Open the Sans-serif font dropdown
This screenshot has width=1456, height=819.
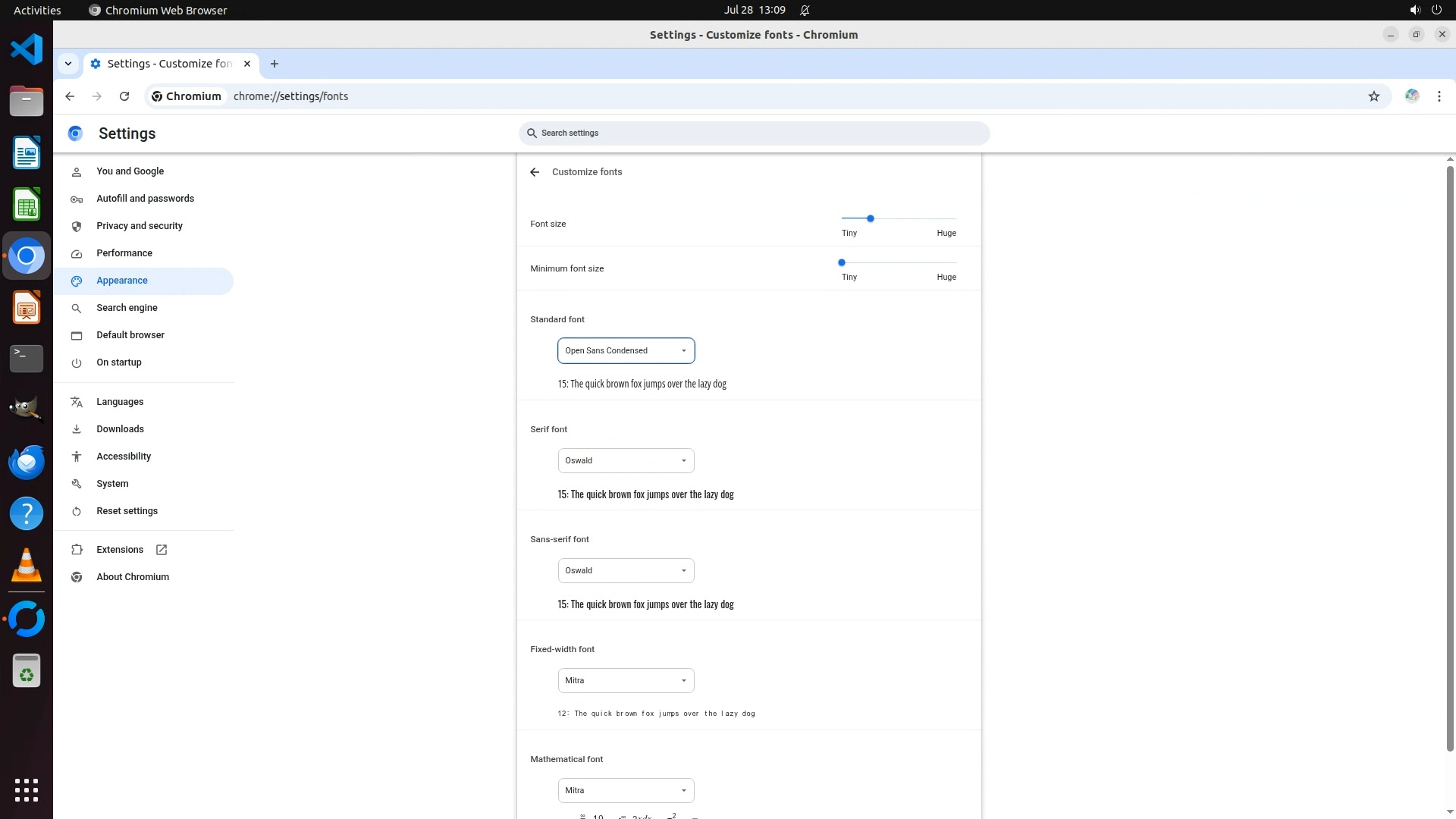click(x=626, y=571)
